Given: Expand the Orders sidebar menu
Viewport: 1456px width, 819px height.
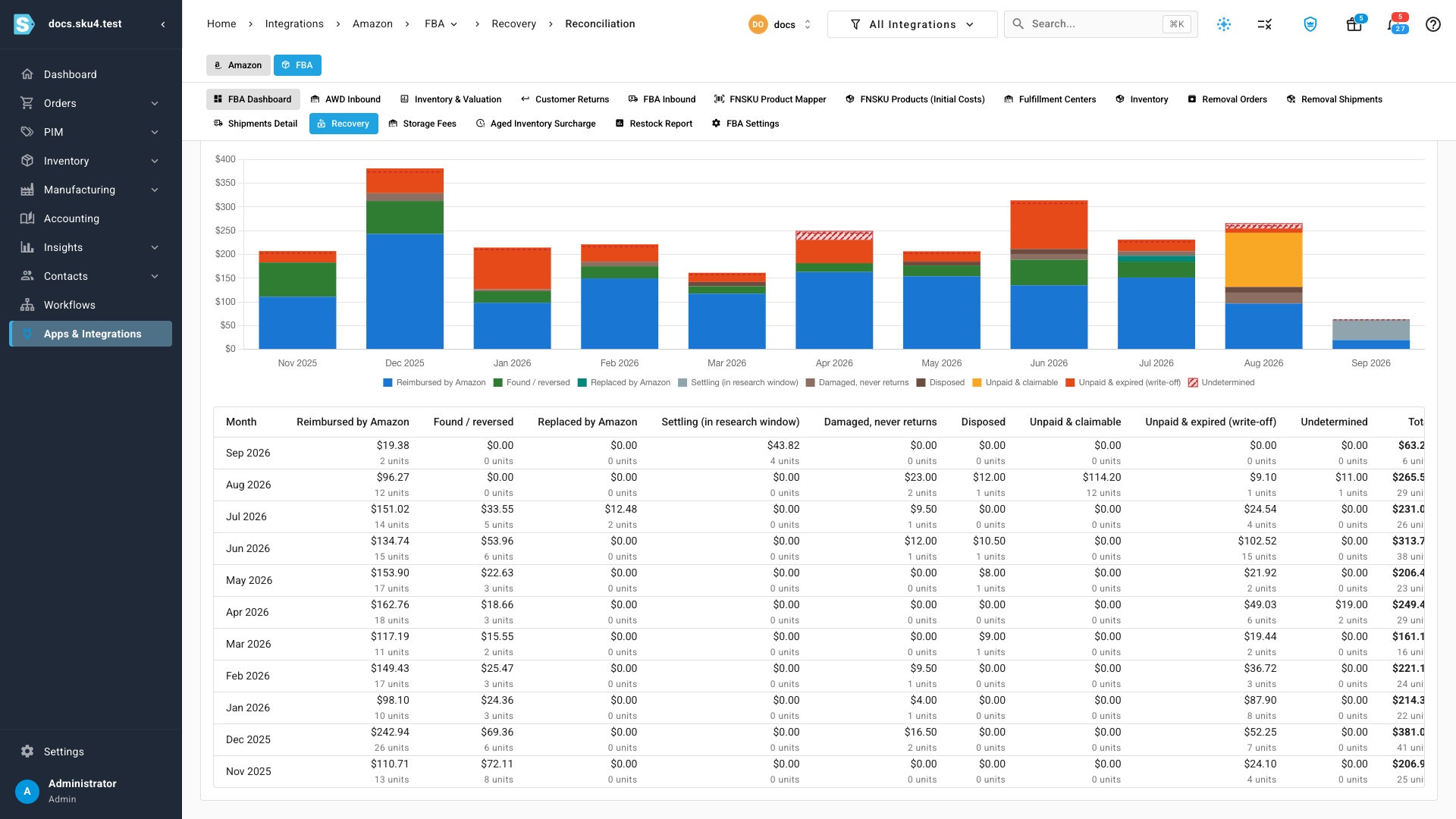Looking at the screenshot, I should click(90, 103).
